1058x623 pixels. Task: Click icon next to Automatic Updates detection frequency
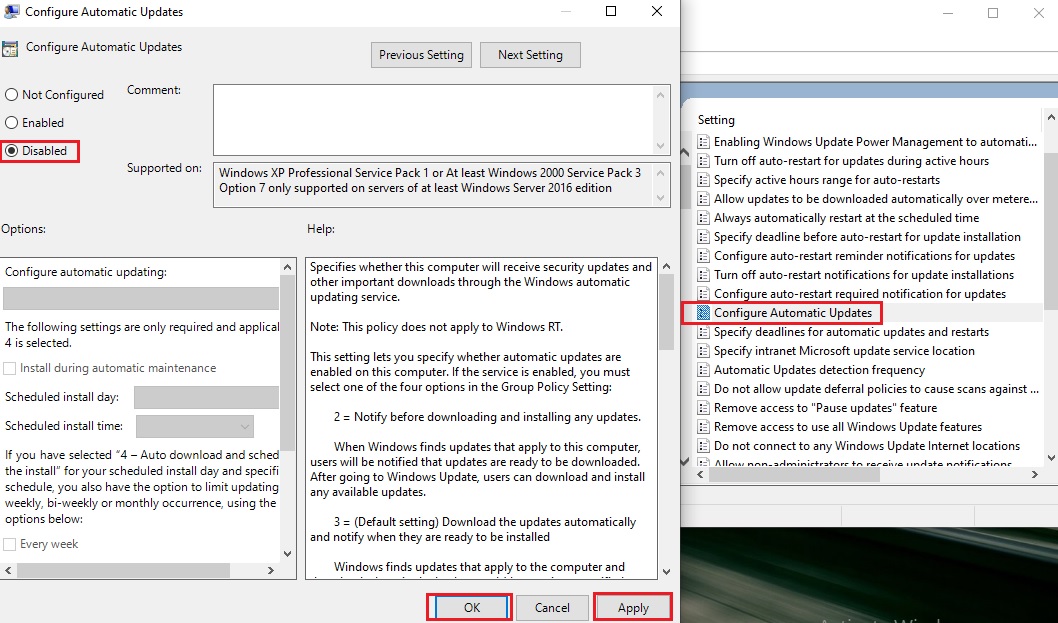tap(703, 370)
